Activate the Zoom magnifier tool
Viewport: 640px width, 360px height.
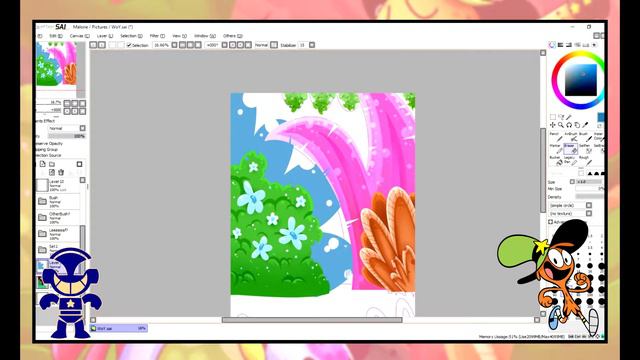561,125
